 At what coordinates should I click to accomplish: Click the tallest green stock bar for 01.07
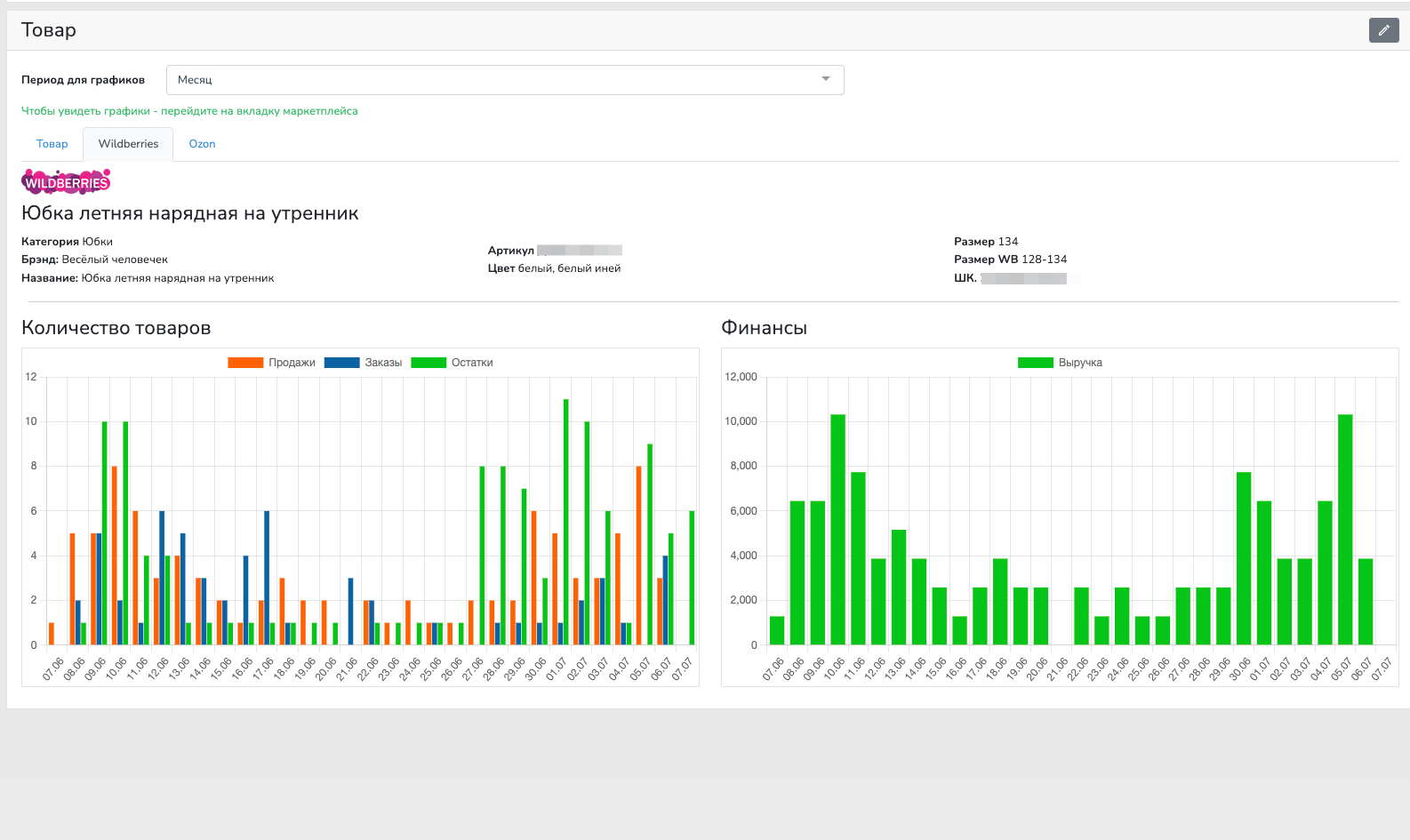(x=565, y=521)
